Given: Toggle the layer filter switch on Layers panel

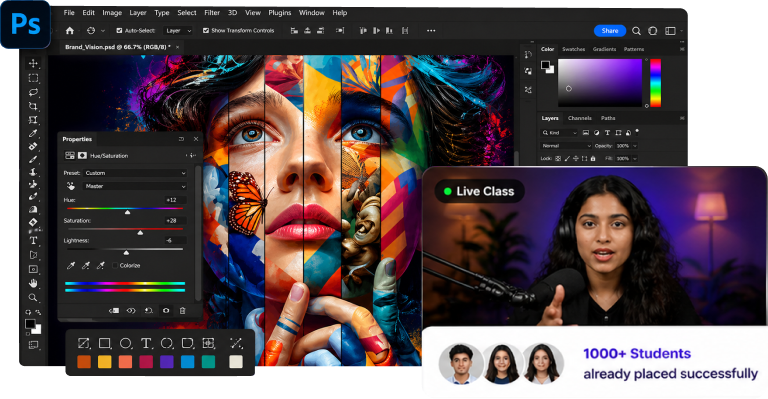Looking at the screenshot, I should (x=637, y=131).
